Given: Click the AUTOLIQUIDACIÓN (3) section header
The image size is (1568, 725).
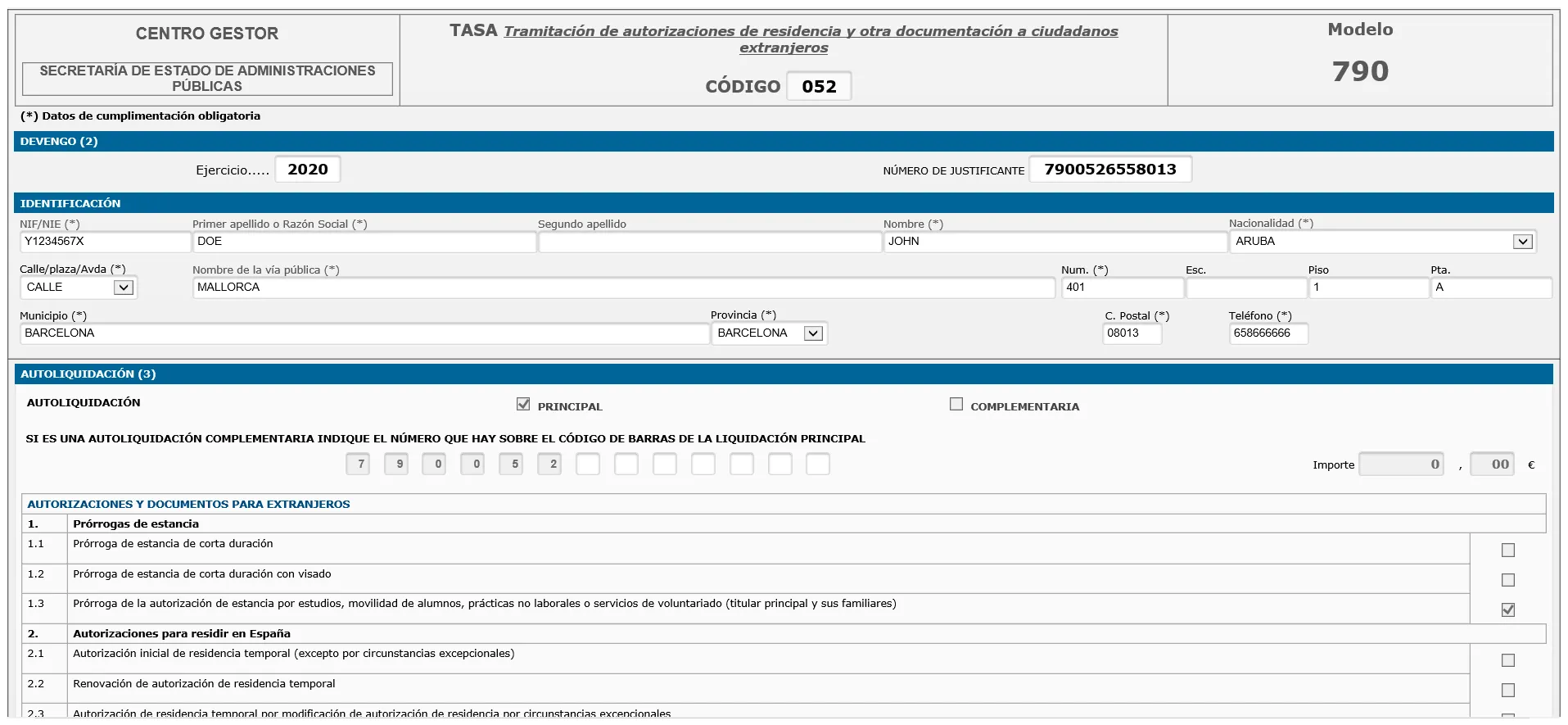Looking at the screenshot, I should pos(784,374).
